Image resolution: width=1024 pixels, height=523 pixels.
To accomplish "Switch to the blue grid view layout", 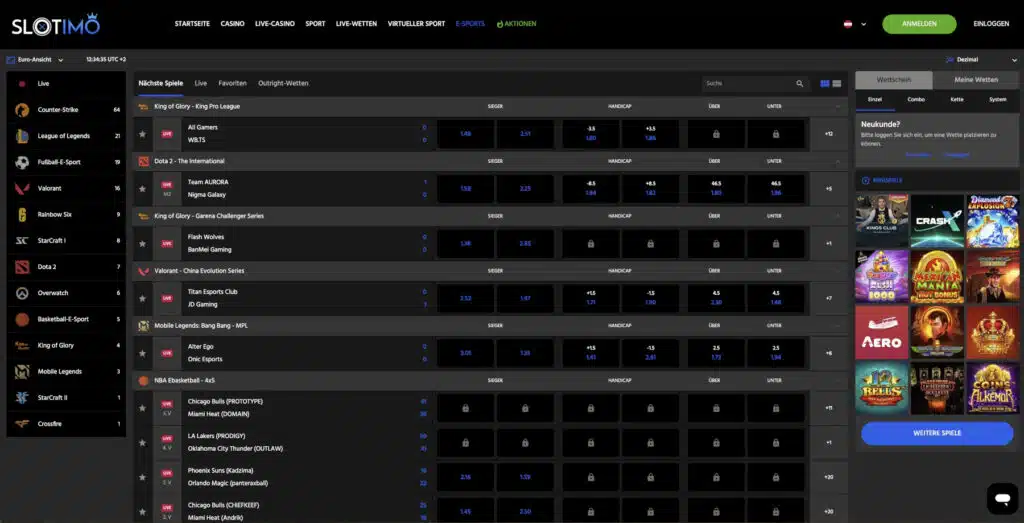I will pyautogui.click(x=825, y=84).
